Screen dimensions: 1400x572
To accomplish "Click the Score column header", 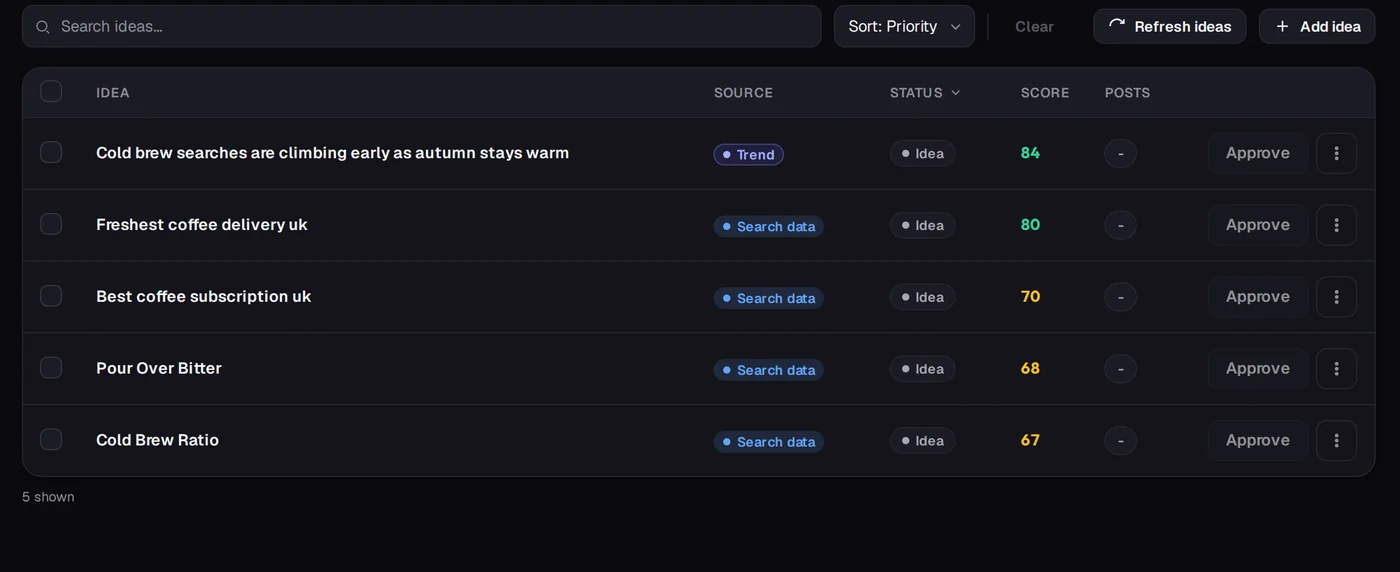I will point(1045,93).
